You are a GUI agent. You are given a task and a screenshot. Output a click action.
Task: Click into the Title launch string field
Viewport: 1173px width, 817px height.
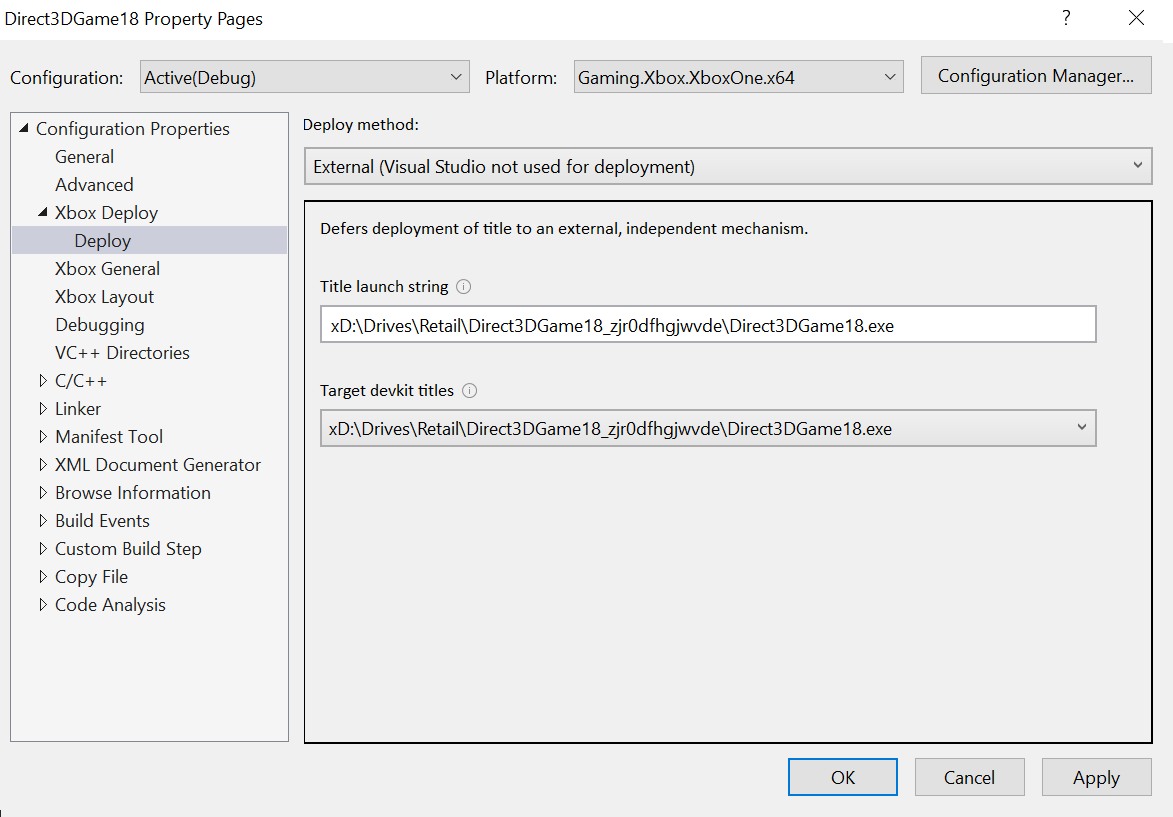tap(708, 324)
